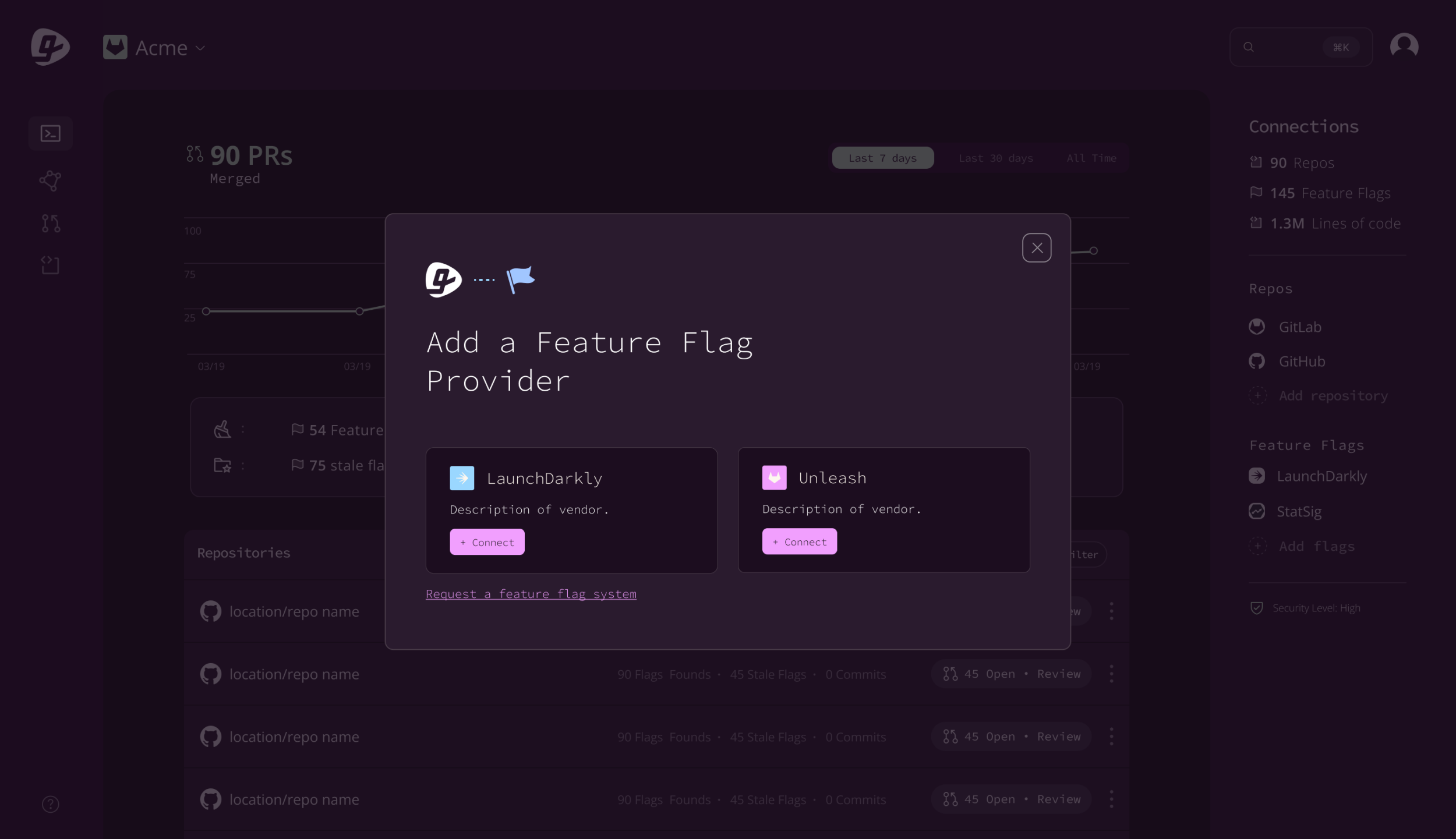Image resolution: width=1456 pixels, height=839 pixels.
Task: Click the GitLab icon under Repos
Action: [x=1256, y=327]
